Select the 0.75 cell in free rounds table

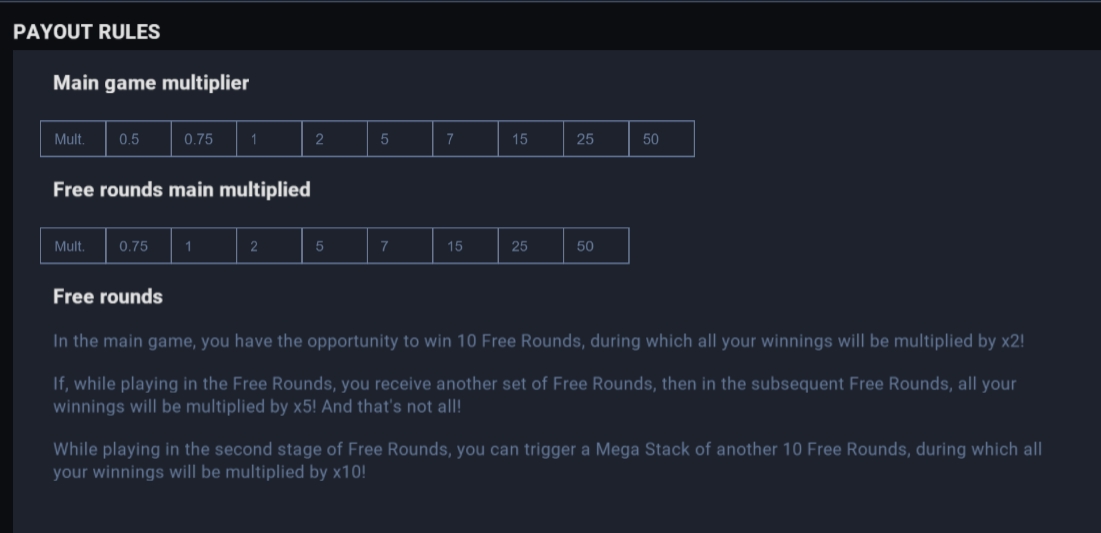tap(138, 246)
